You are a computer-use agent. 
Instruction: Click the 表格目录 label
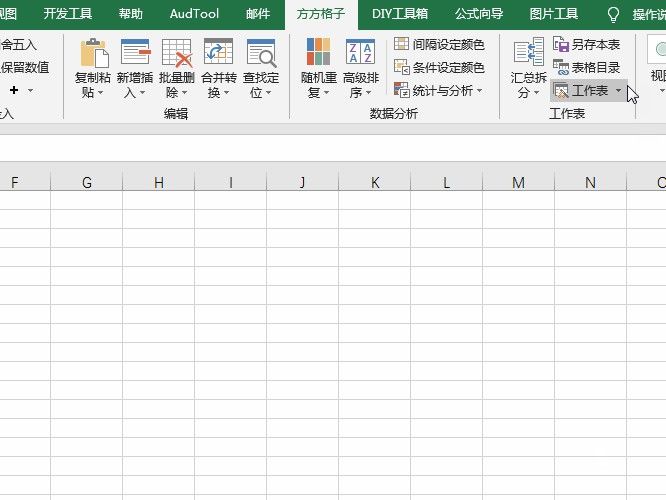click(x=596, y=67)
